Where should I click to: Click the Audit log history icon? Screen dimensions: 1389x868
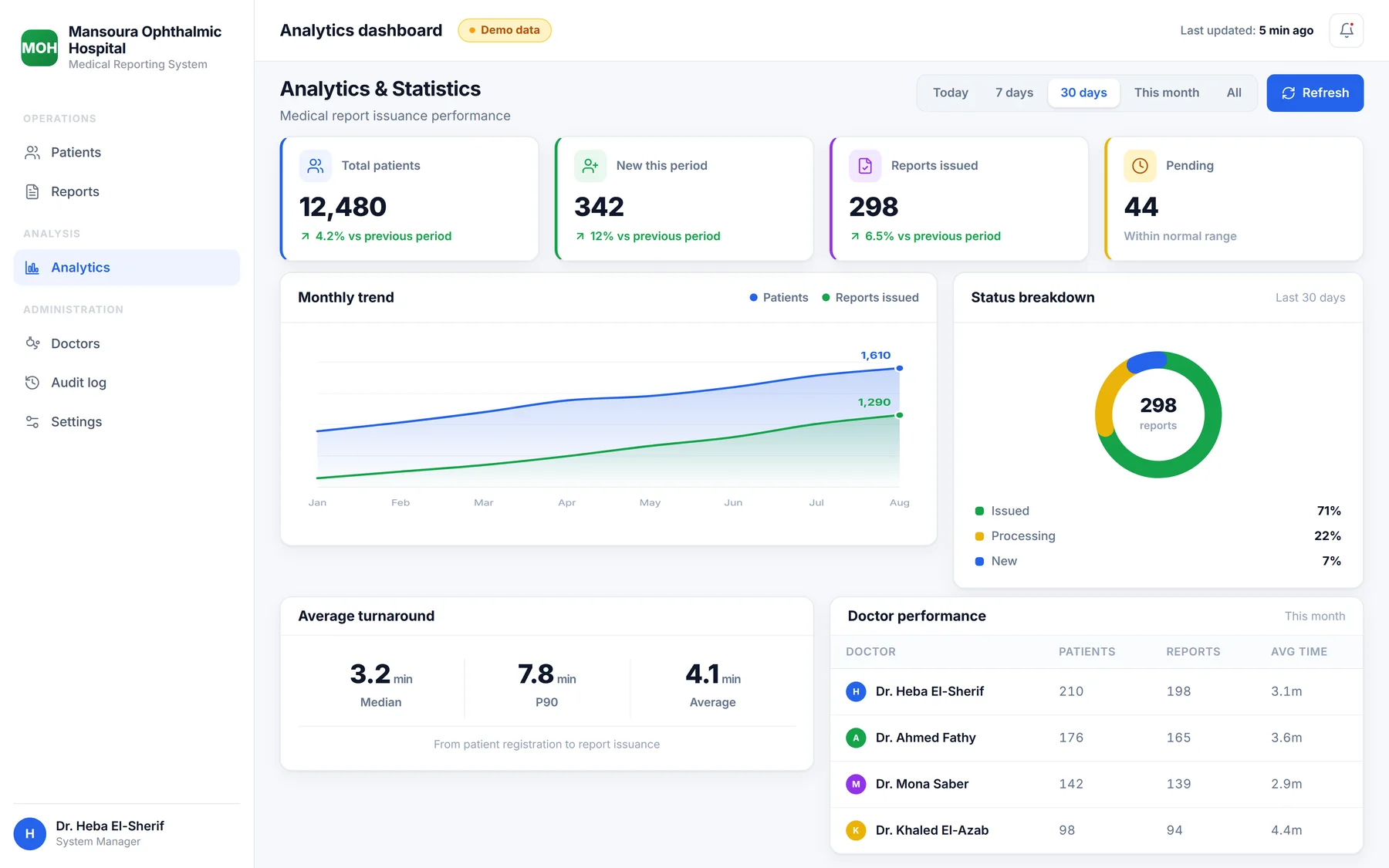point(32,383)
